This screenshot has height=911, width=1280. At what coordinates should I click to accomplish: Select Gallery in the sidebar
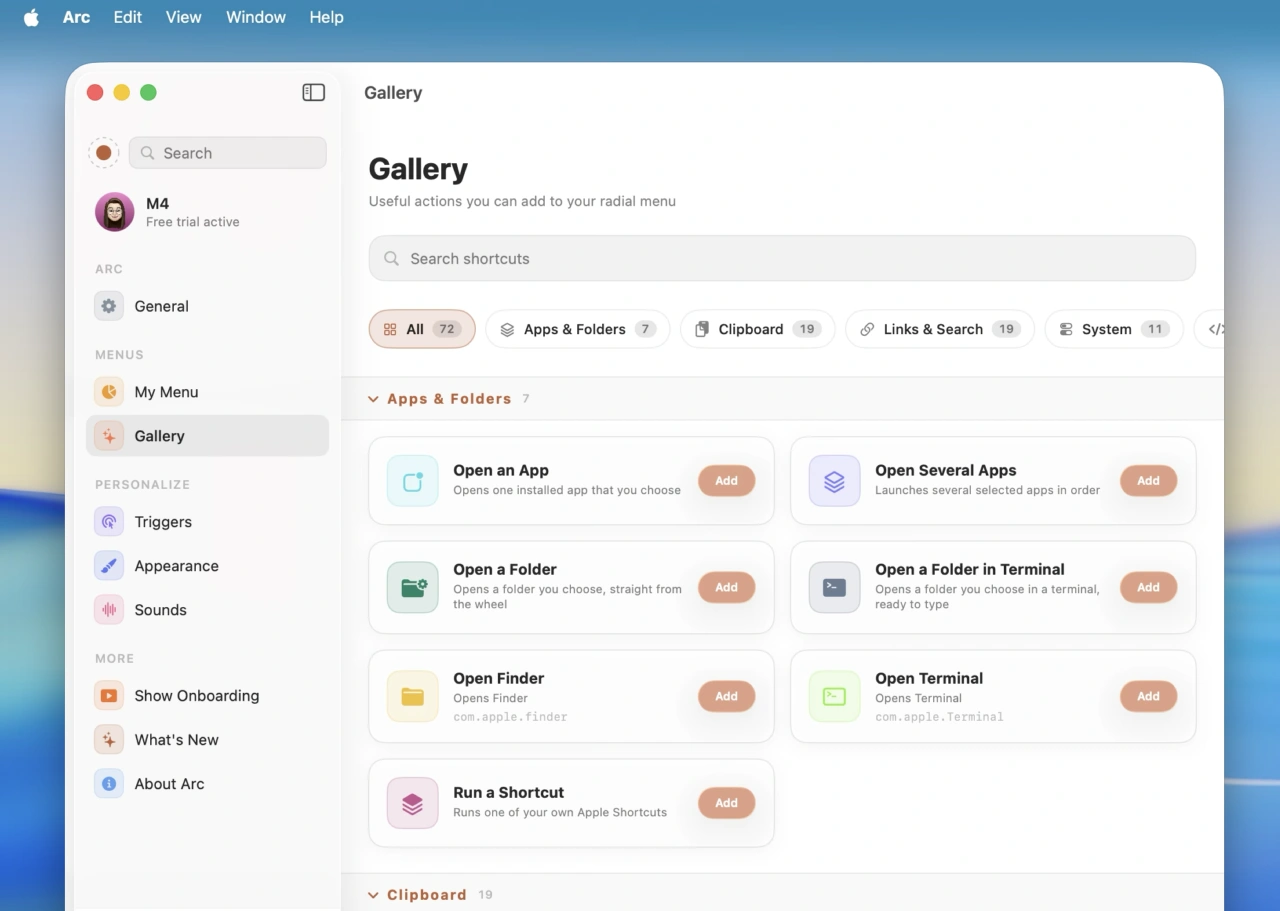(x=208, y=436)
